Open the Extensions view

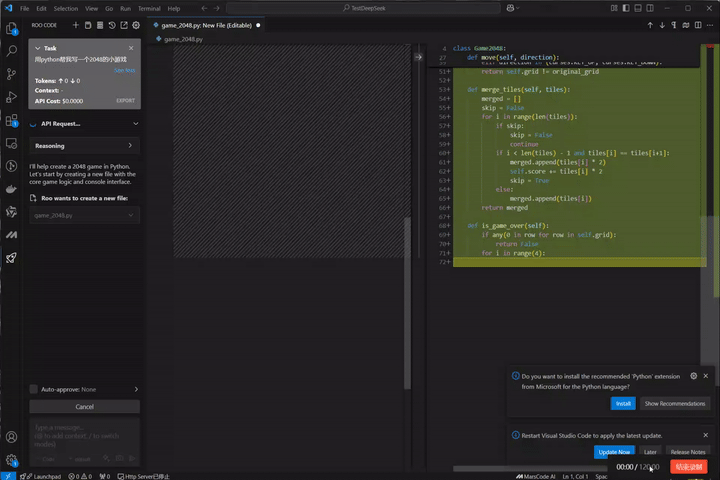12,120
